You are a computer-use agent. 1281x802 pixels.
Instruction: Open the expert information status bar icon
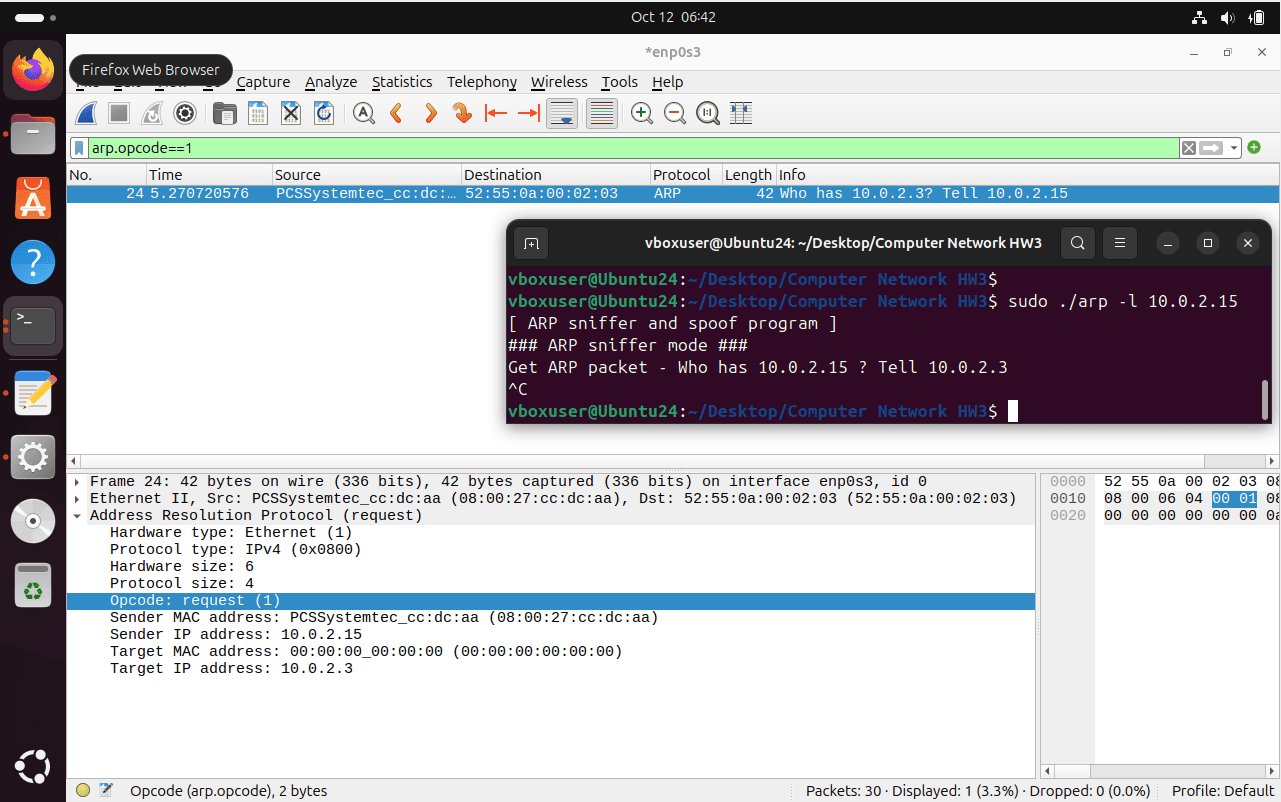click(83, 791)
